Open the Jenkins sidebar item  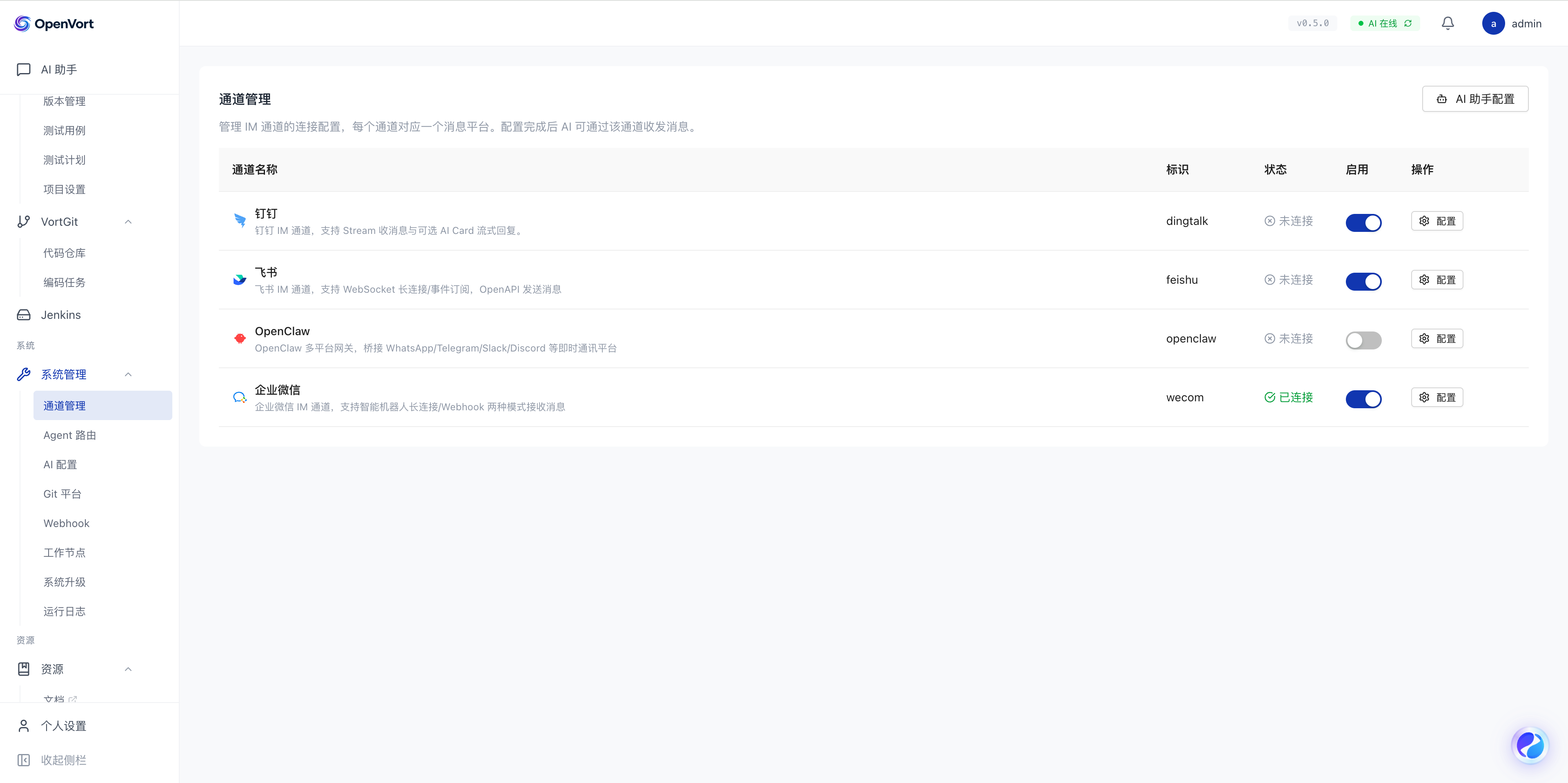tap(61, 314)
